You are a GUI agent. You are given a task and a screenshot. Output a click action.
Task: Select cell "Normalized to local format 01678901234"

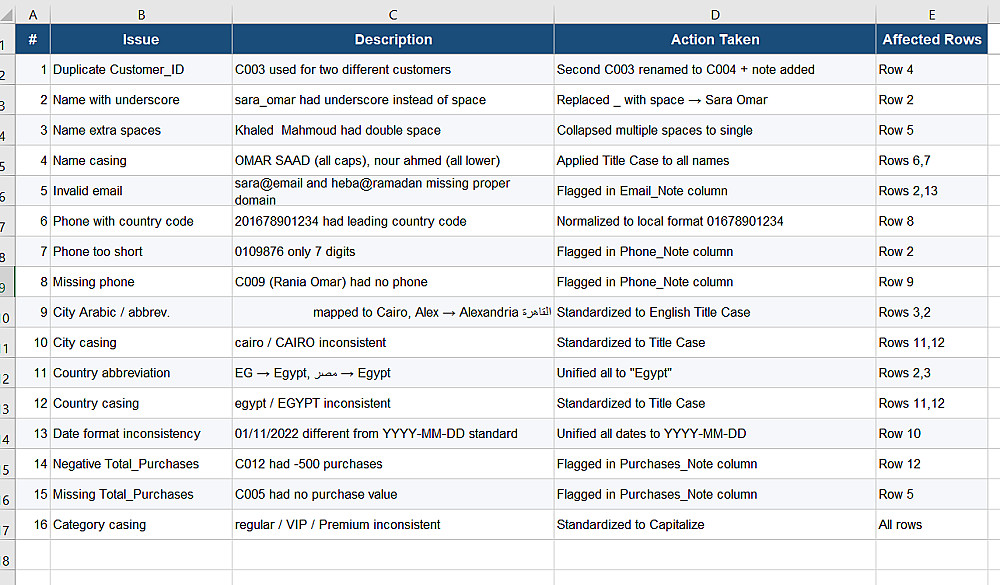pyautogui.click(x=715, y=221)
